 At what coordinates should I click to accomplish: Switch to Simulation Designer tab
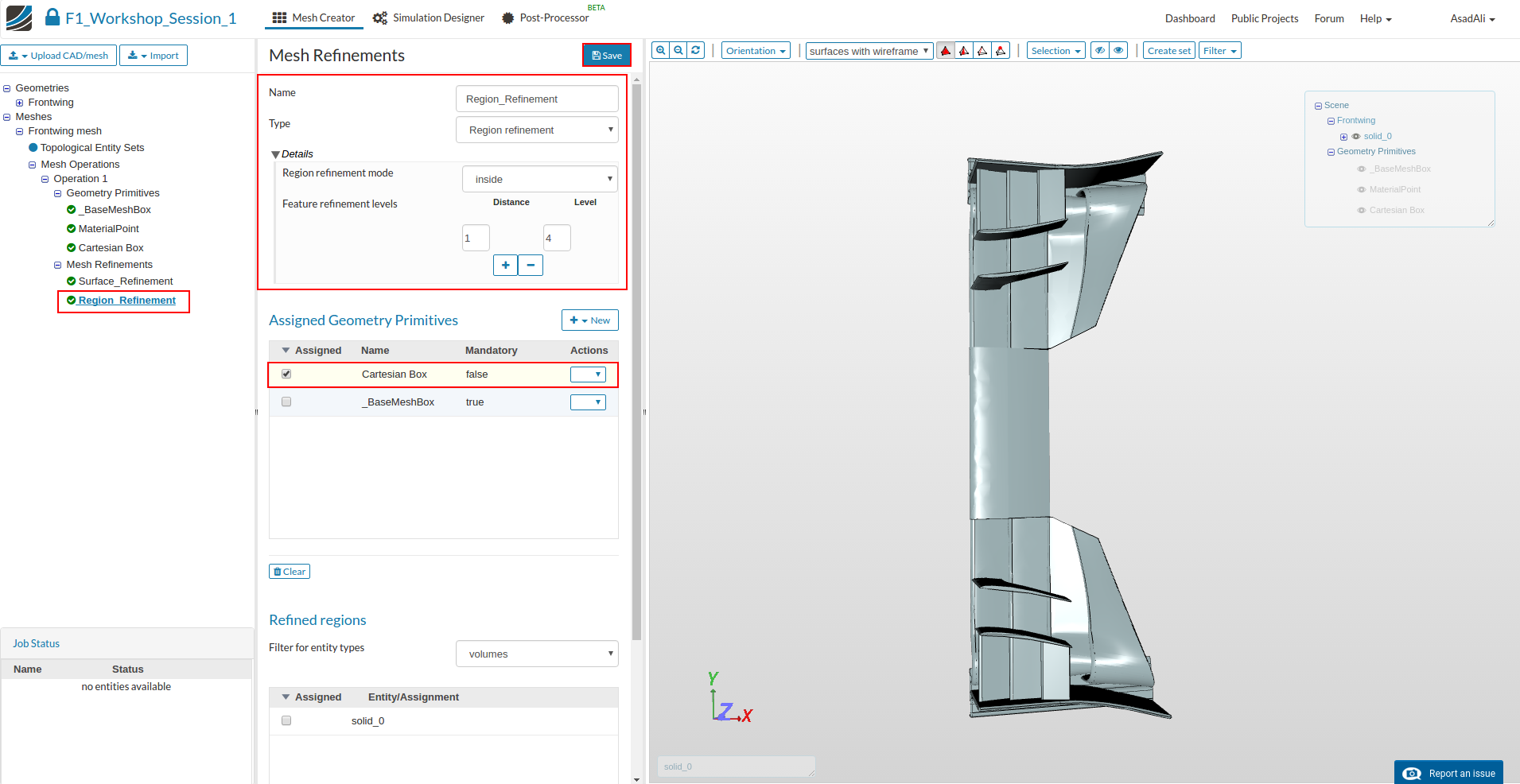429,17
